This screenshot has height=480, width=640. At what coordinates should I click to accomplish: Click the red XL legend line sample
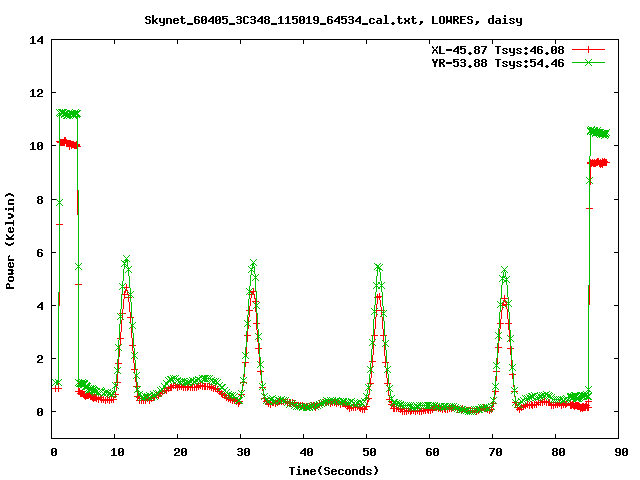[x=588, y=50]
